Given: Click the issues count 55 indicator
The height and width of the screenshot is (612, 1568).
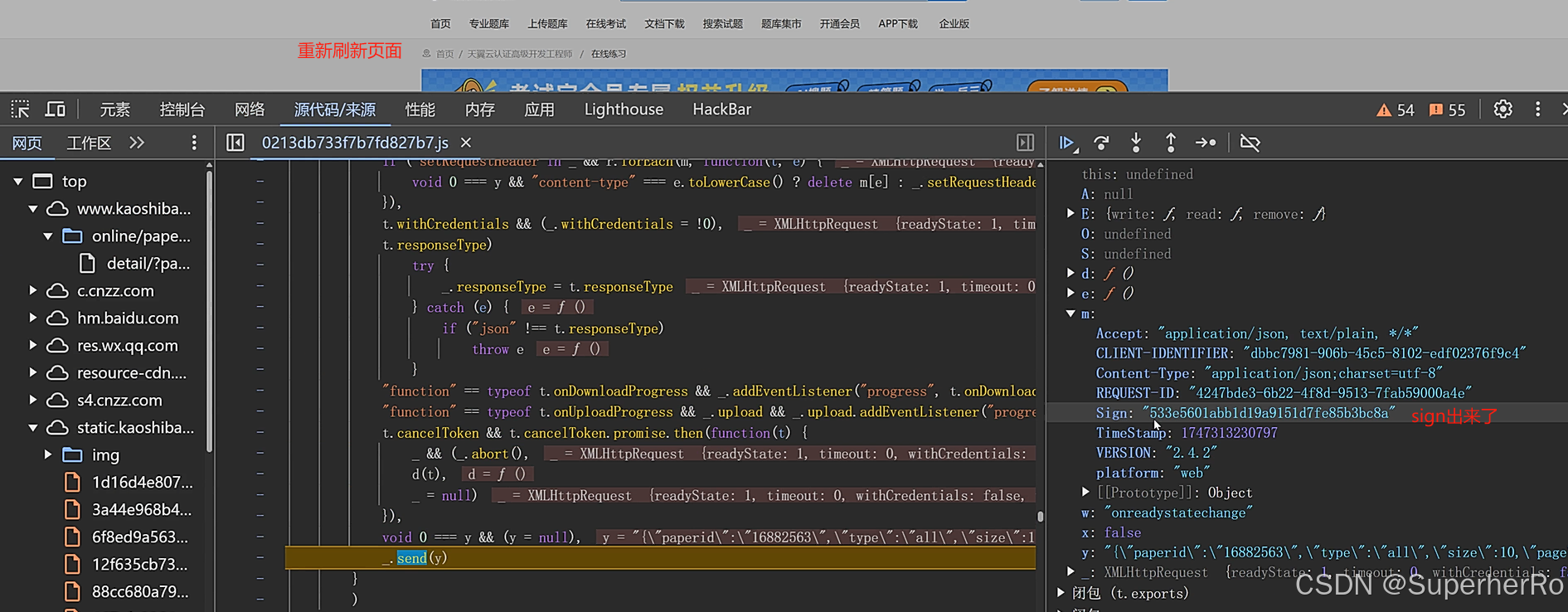Looking at the screenshot, I should (x=1448, y=110).
